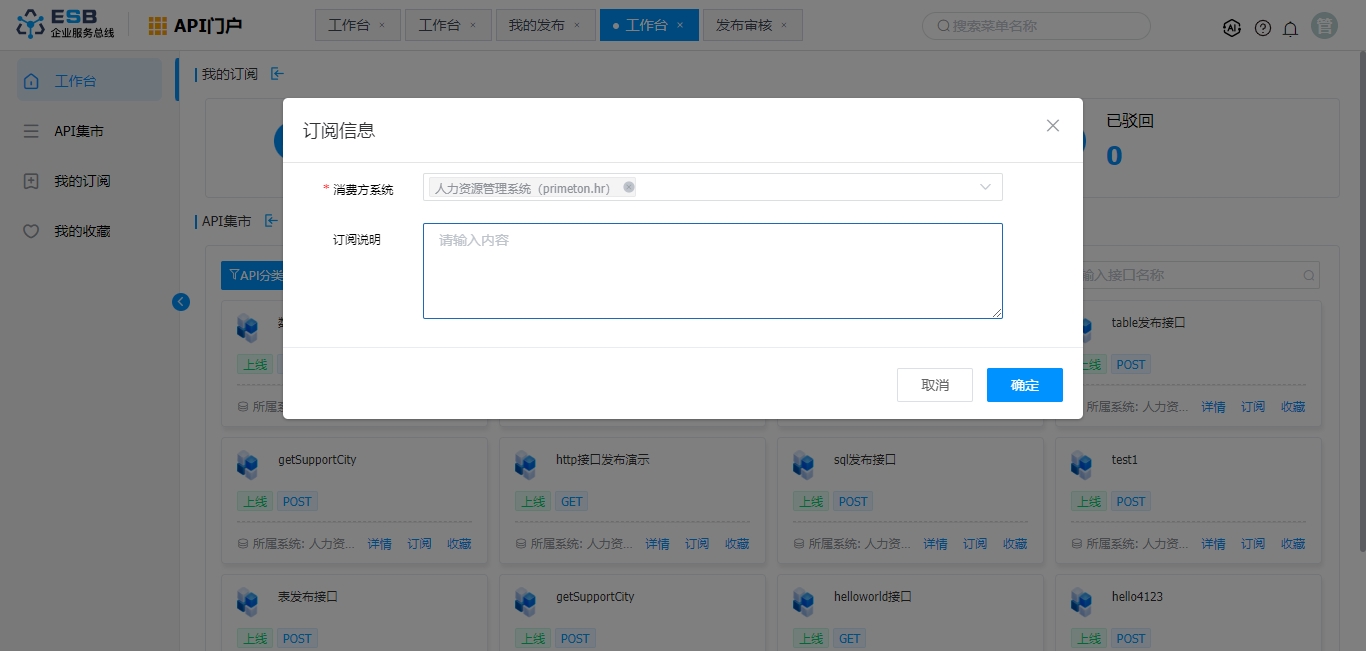Open the help question mark icon
1366x651 pixels.
(1262, 28)
